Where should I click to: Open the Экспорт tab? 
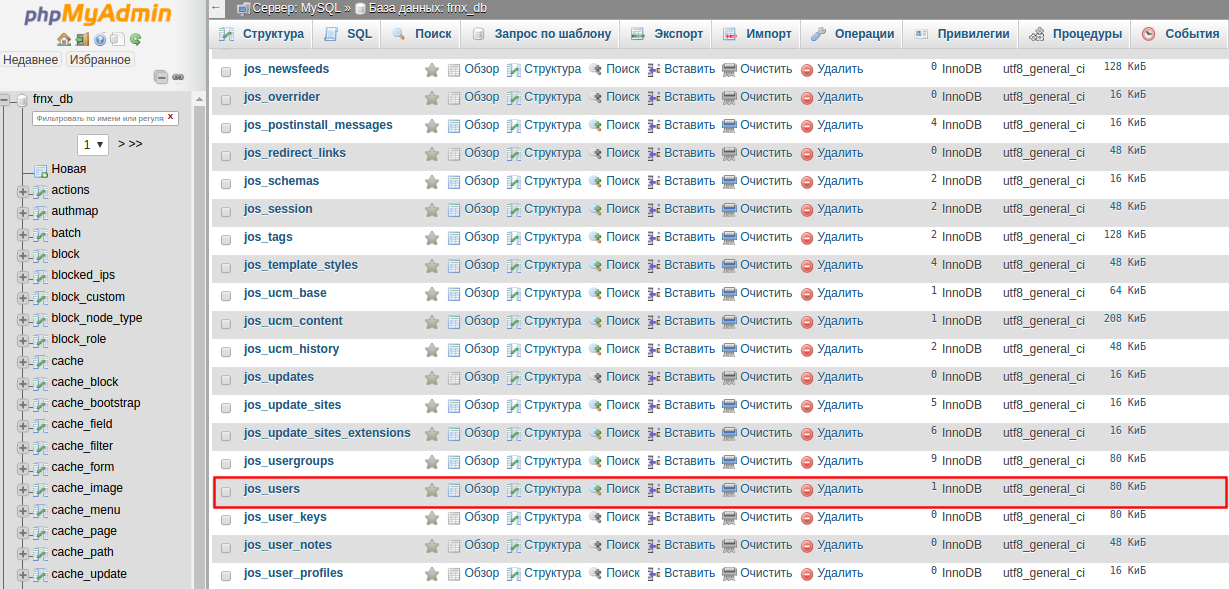pos(666,34)
